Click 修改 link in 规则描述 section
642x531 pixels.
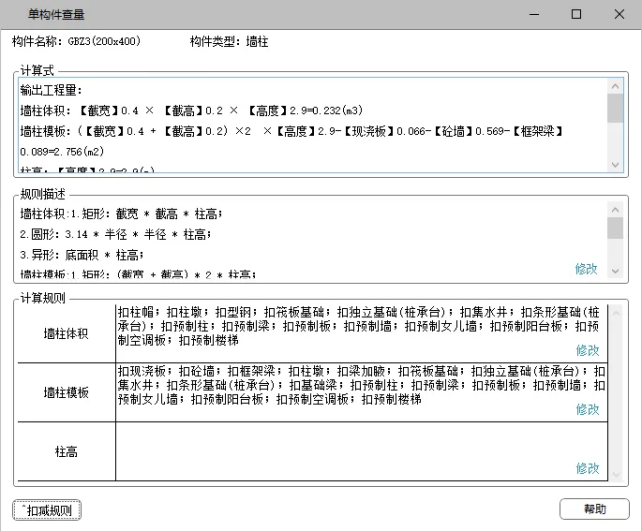(586, 269)
